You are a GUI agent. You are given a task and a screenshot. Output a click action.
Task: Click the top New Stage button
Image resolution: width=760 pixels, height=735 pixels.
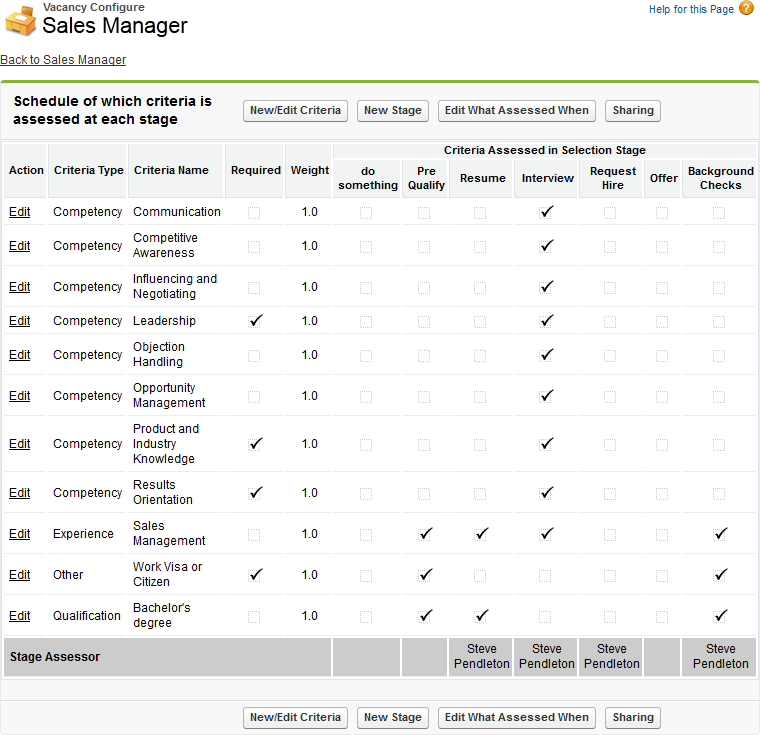pyautogui.click(x=393, y=111)
